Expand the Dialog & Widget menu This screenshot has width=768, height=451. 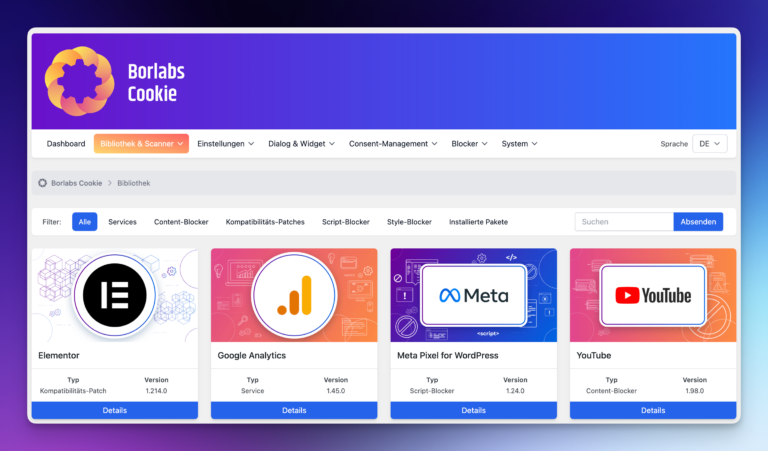tap(301, 143)
